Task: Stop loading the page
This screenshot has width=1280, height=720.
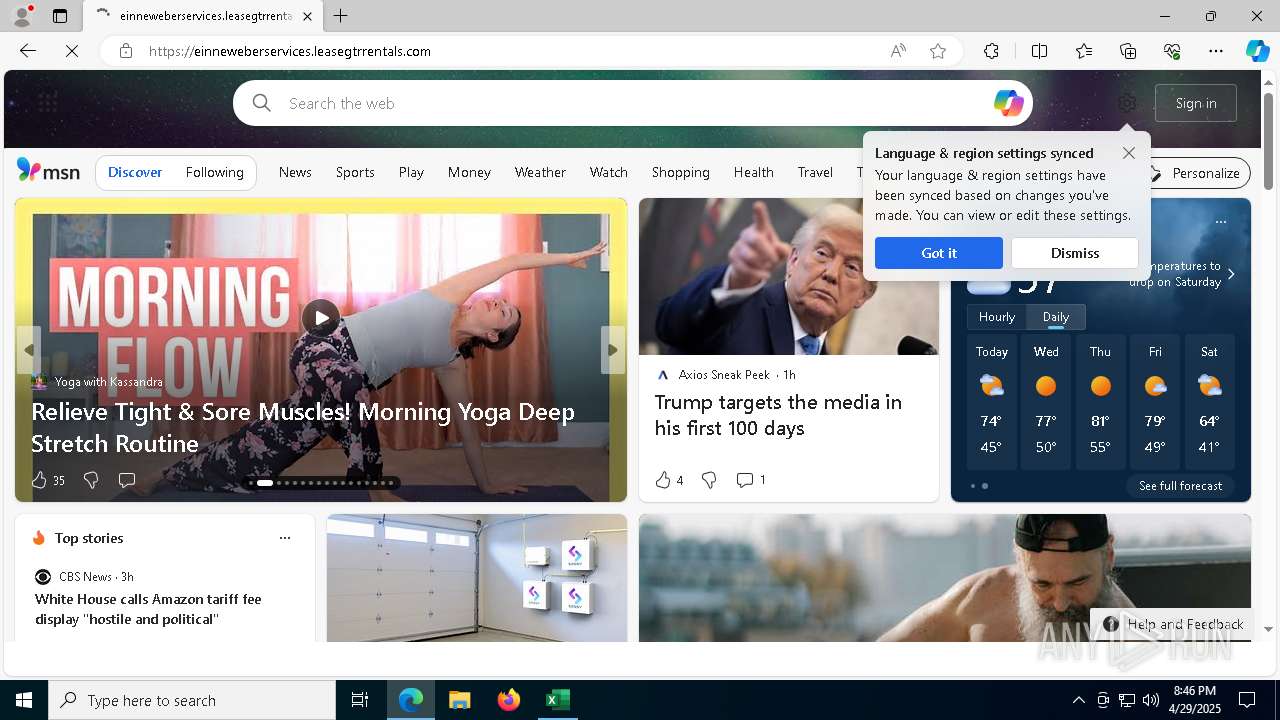Action: tap(72, 51)
